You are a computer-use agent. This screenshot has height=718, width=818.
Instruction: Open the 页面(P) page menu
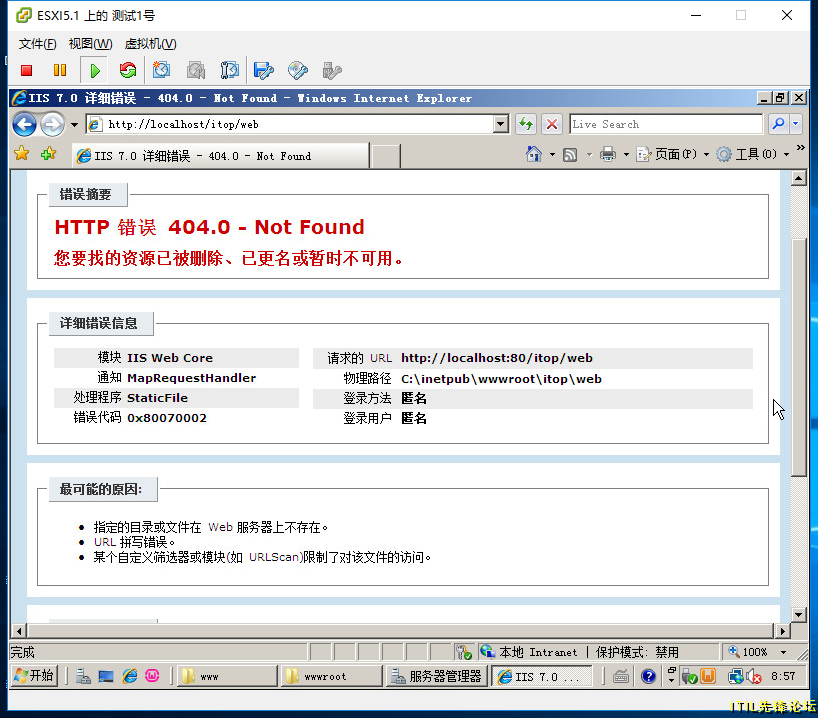(x=673, y=154)
